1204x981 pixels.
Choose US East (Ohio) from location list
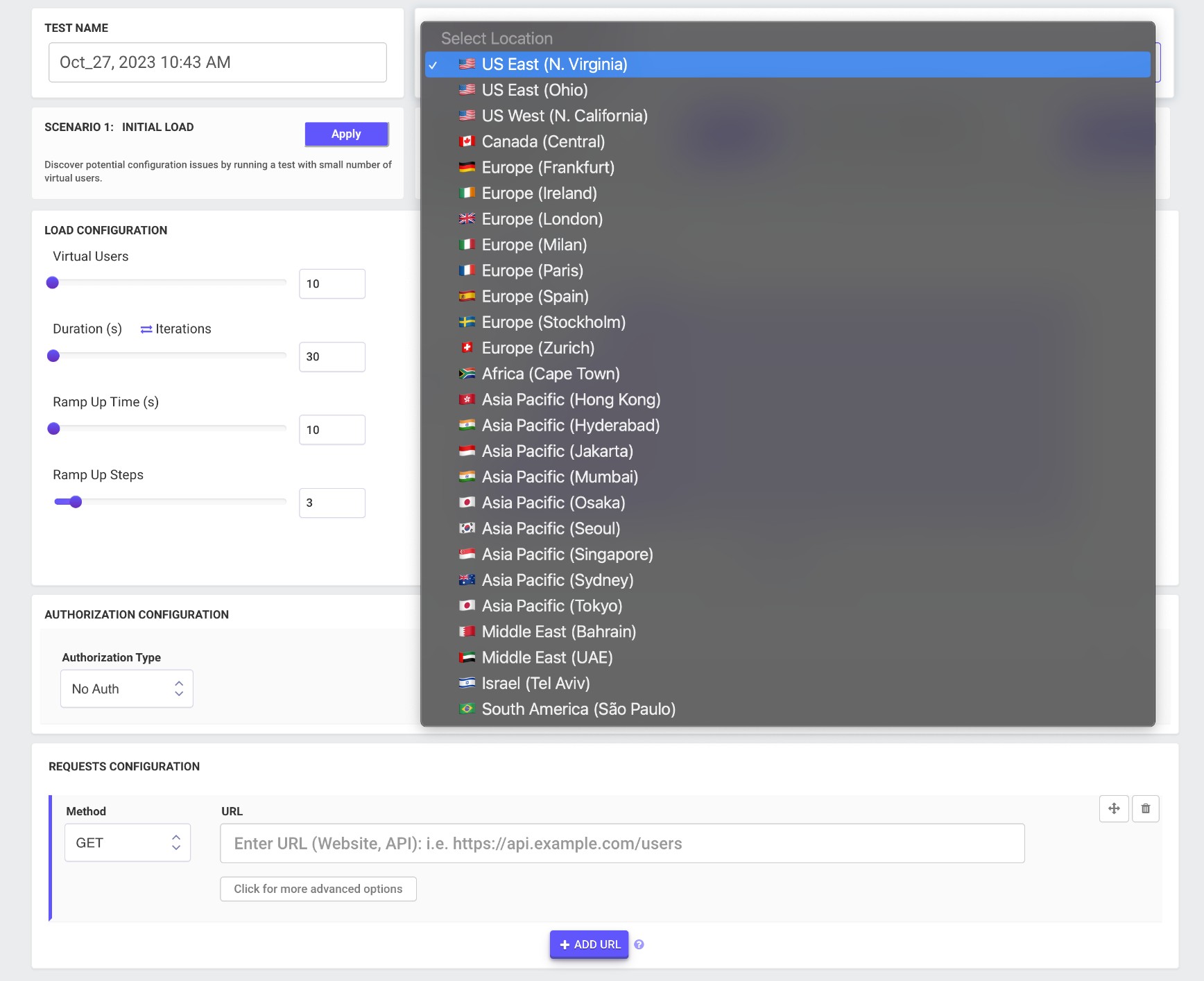pos(787,90)
